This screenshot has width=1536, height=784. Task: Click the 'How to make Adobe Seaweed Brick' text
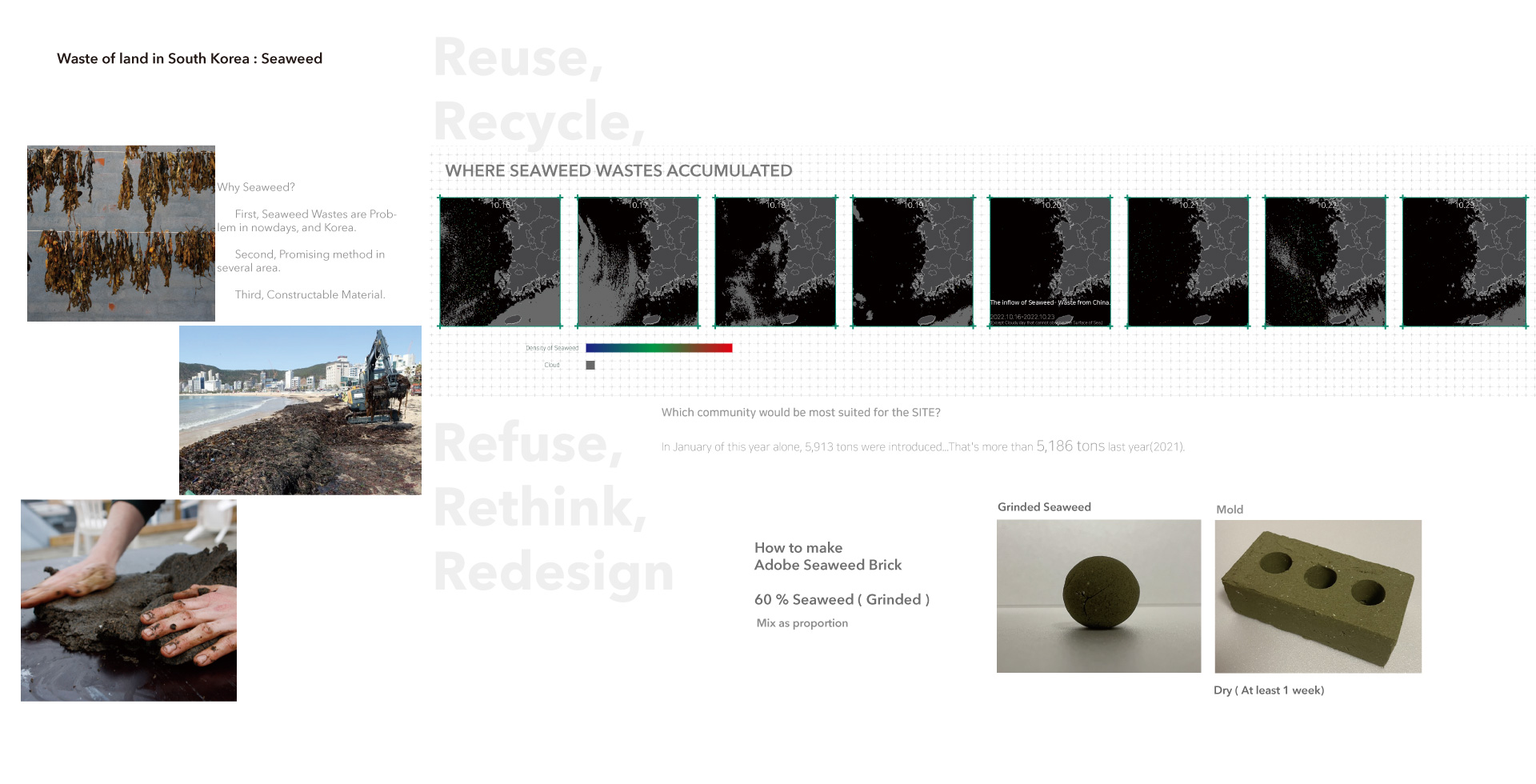pos(827,556)
